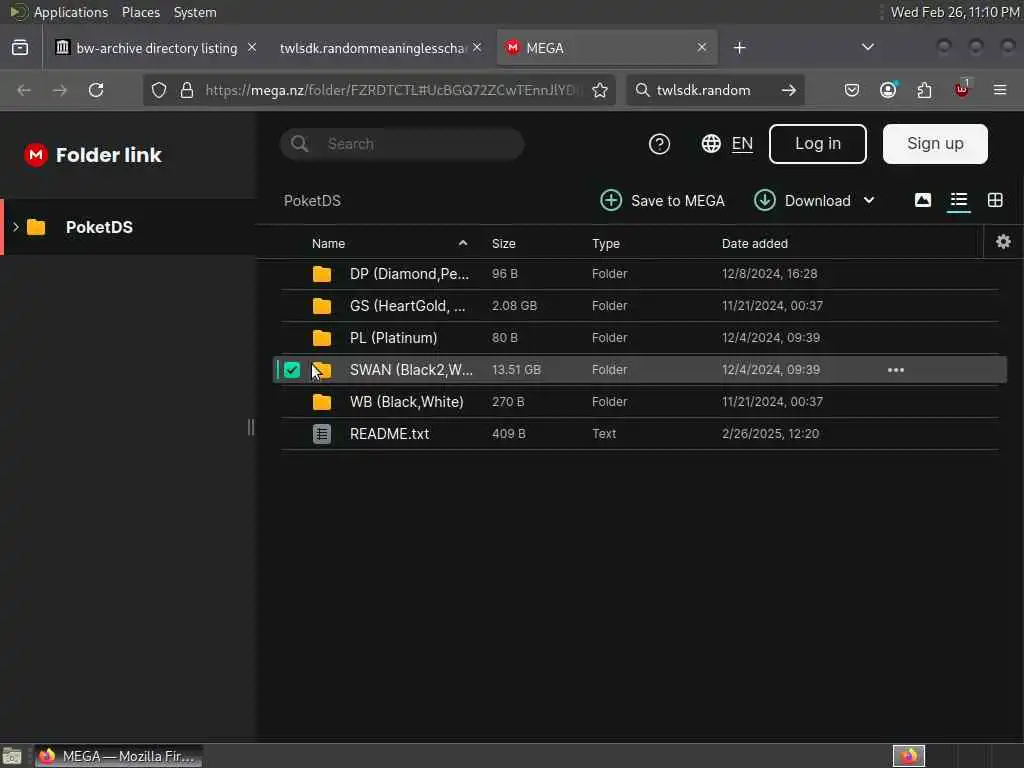
Task: Select the WB (Black,White) folder name
Action: [406, 402]
